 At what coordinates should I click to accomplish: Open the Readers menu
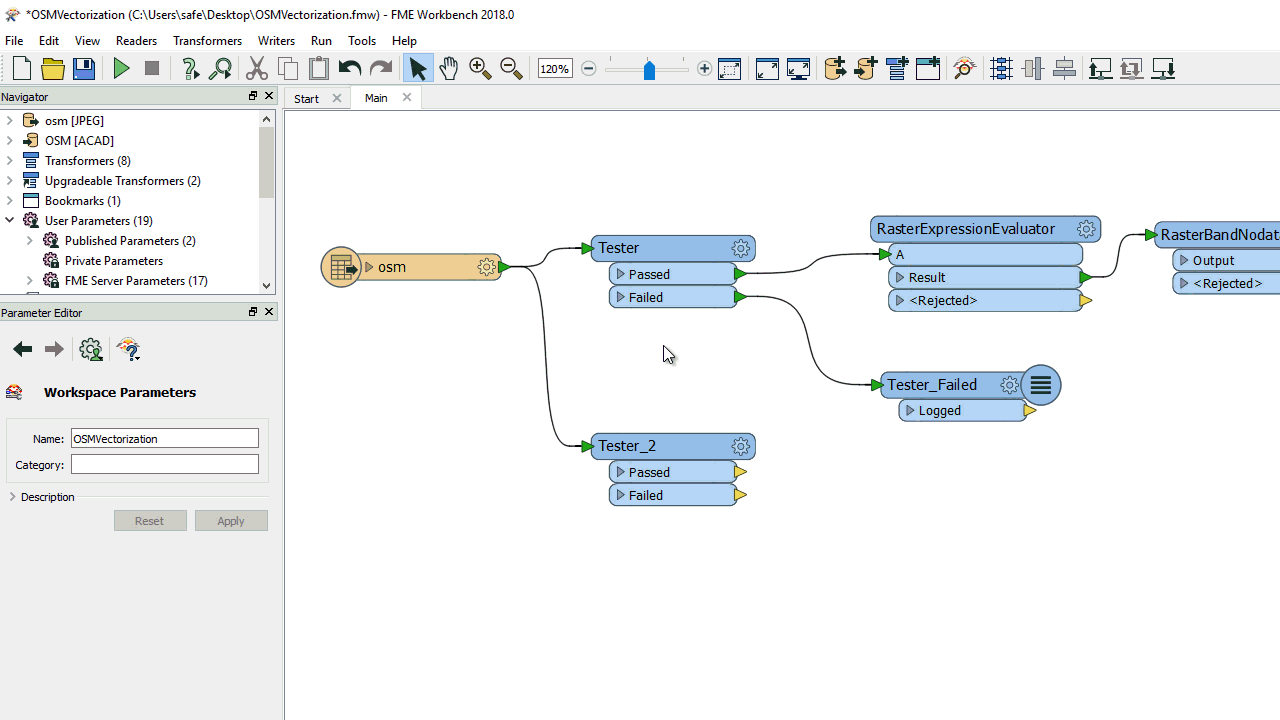point(136,41)
